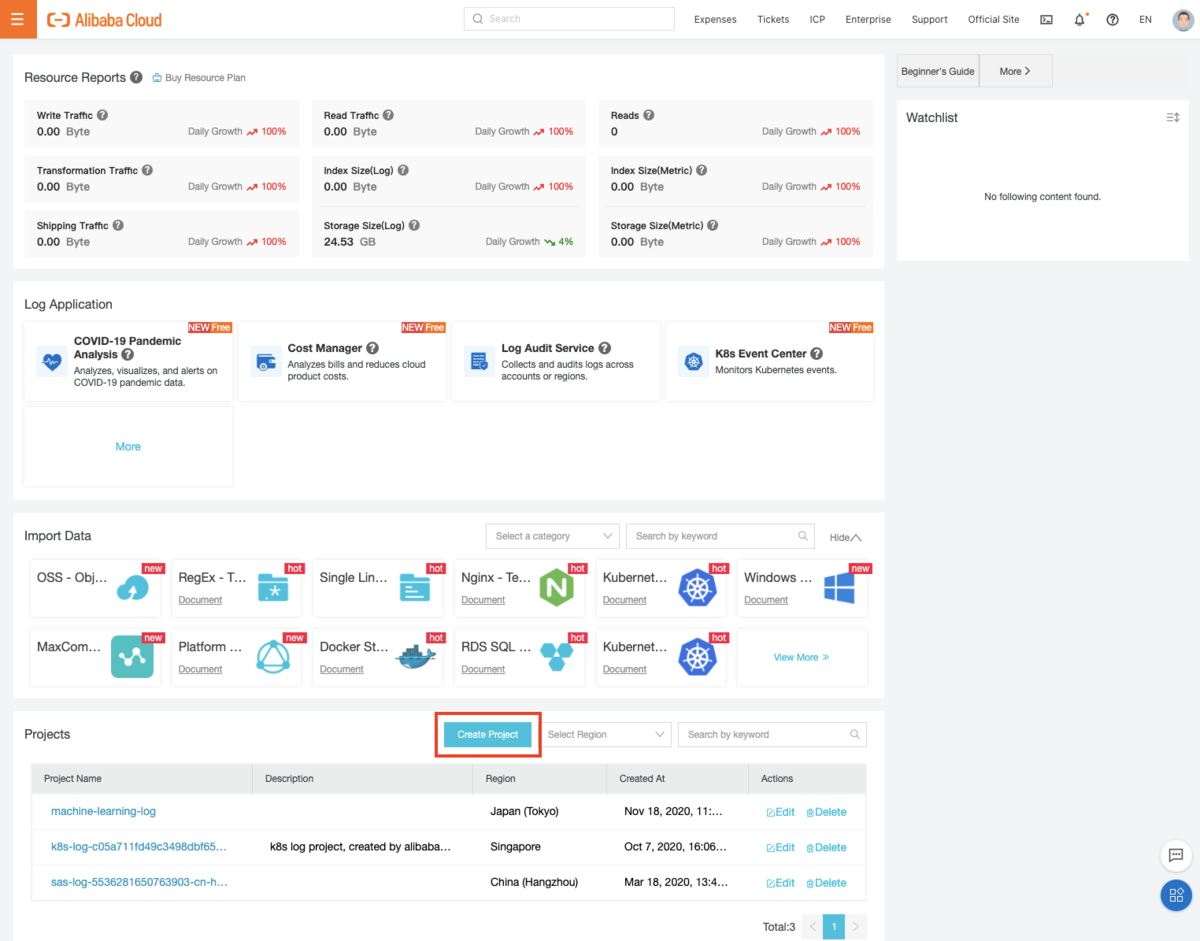Go to previous projects page arrow
This screenshot has height=941, width=1200.
click(812, 927)
